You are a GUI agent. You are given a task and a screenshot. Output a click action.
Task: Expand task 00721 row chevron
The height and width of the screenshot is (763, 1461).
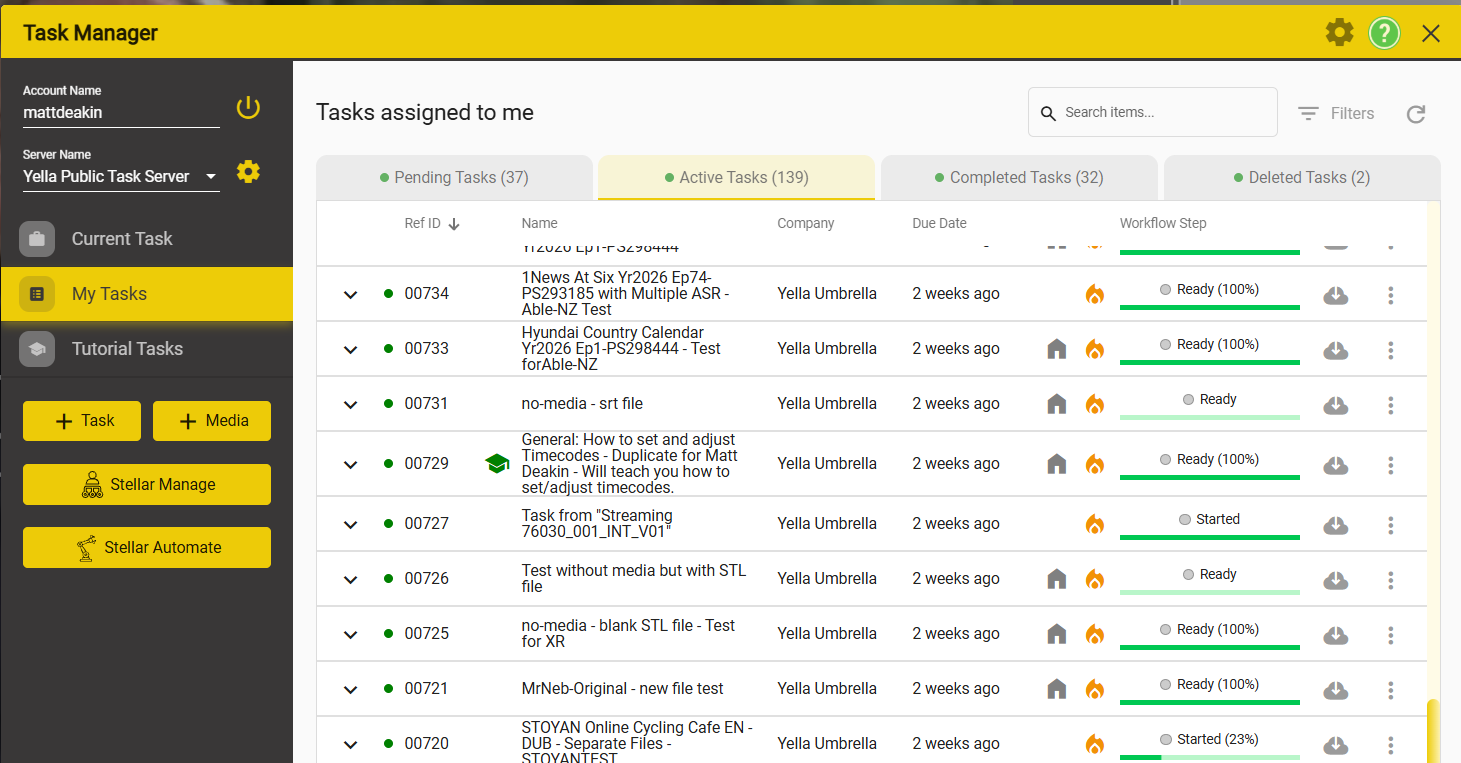(350, 689)
